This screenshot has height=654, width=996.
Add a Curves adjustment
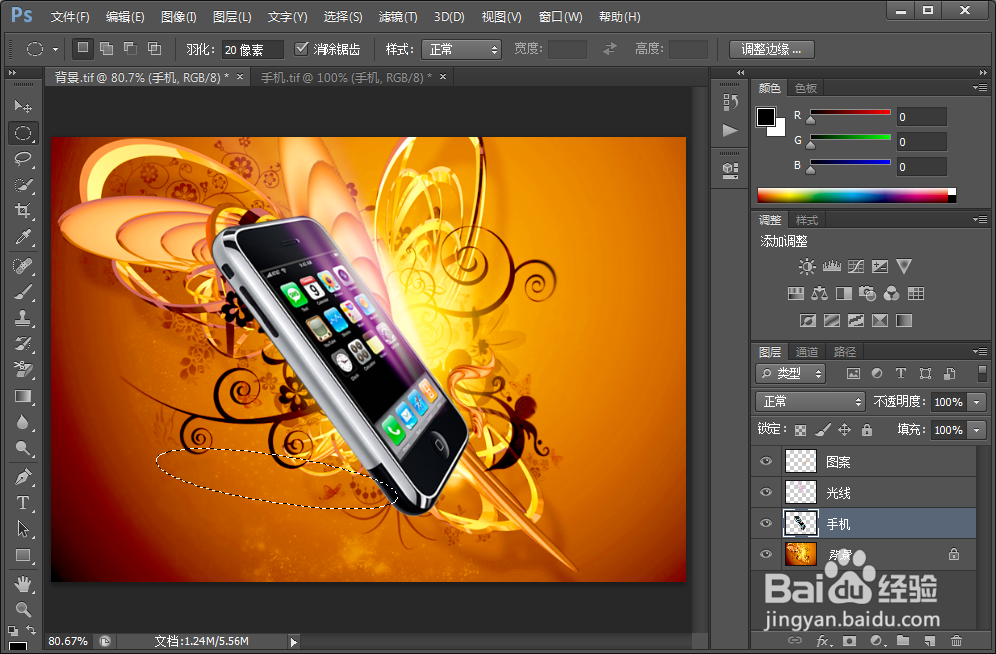(x=856, y=266)
